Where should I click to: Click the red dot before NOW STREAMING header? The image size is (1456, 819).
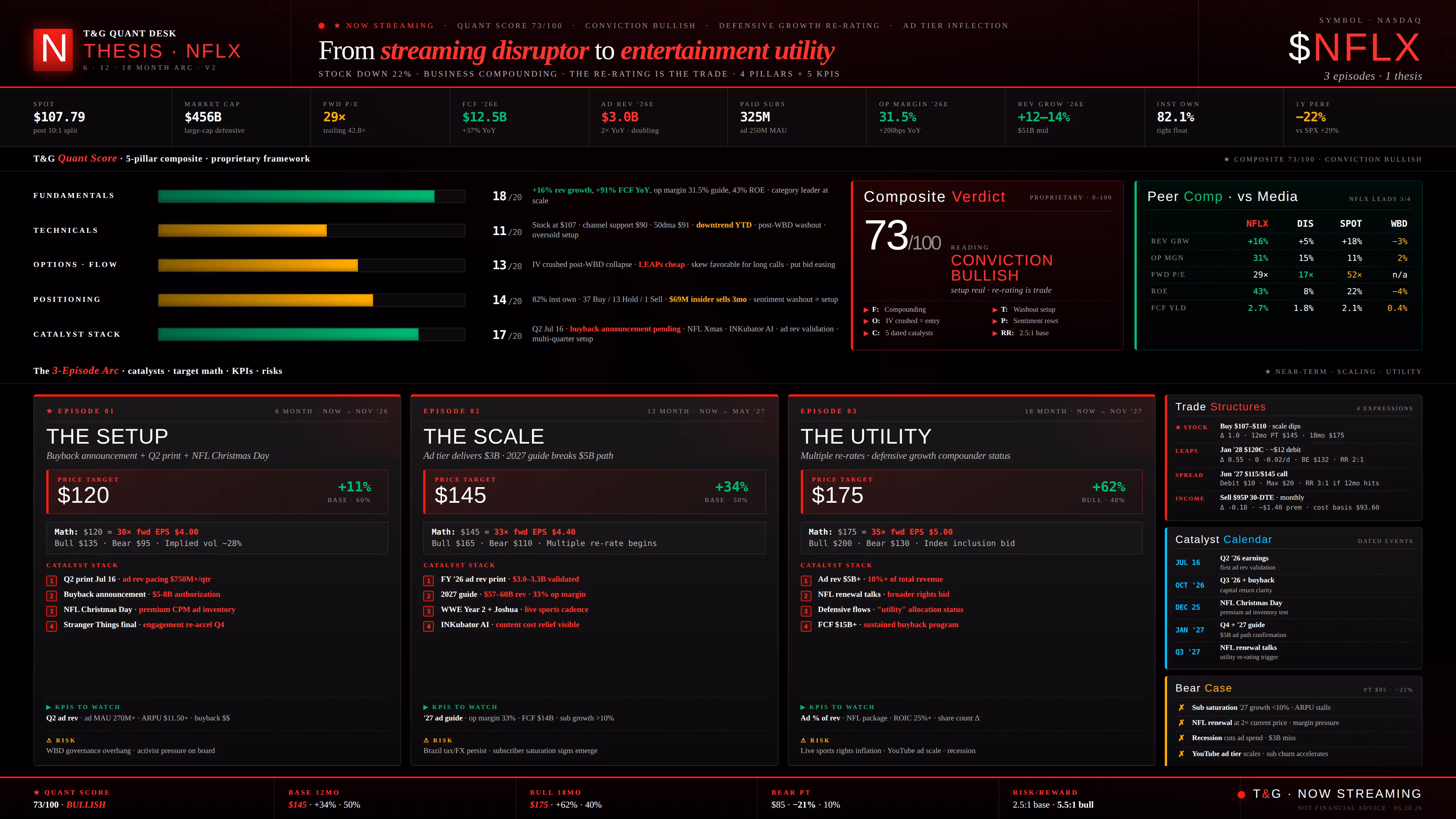(x=322, y=26)
